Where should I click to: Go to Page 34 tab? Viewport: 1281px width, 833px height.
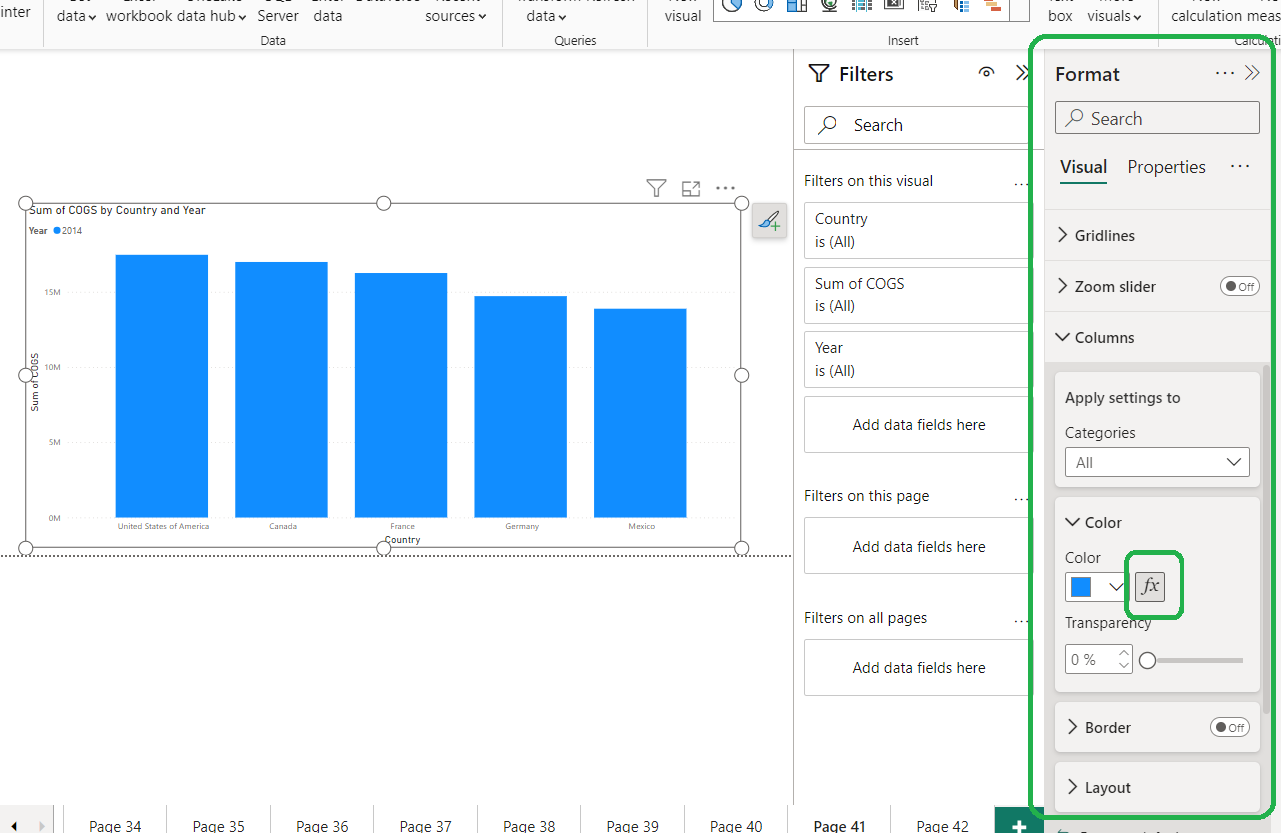click(x=115, y=825)
